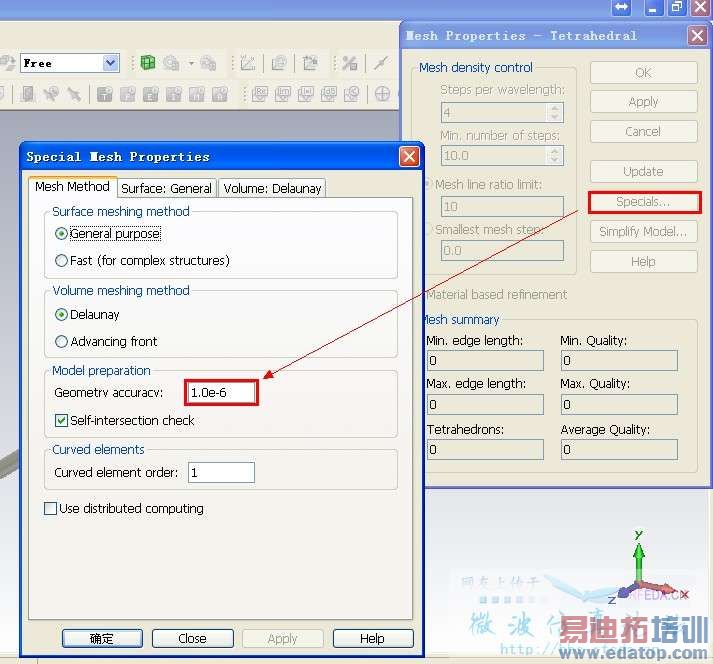The width and height of the screenshot is (713, 664).
Task: Click the Im (imaginary part) plot icon
Action: pyautogui.click(x=283, y=94)
